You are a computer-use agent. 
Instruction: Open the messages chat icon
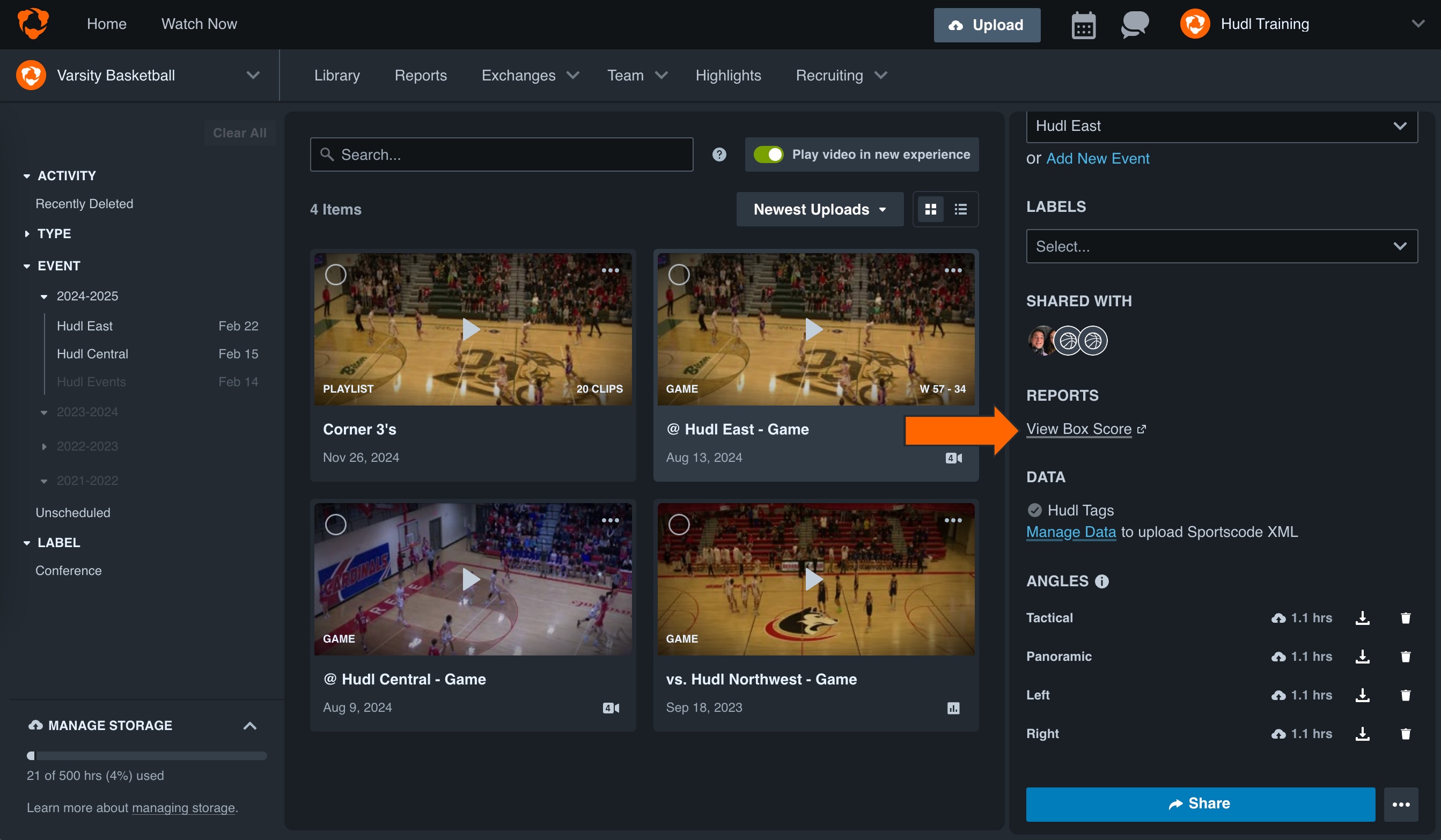pos(1135,24)
